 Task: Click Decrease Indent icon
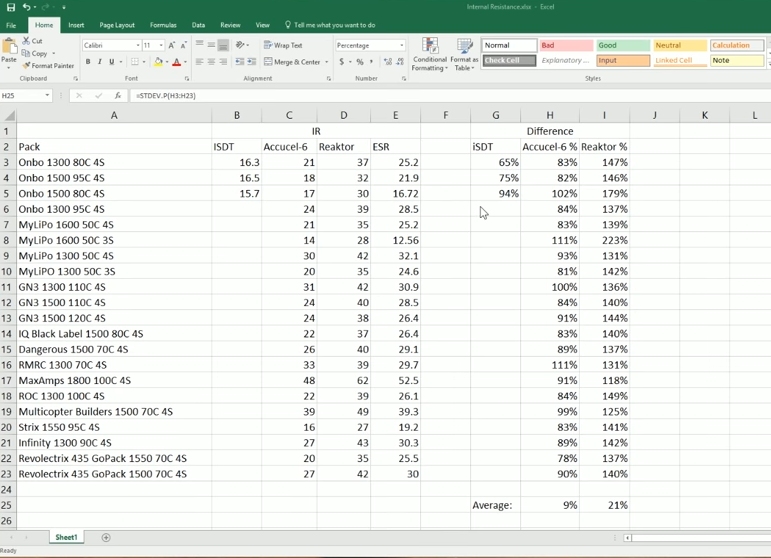239,61
